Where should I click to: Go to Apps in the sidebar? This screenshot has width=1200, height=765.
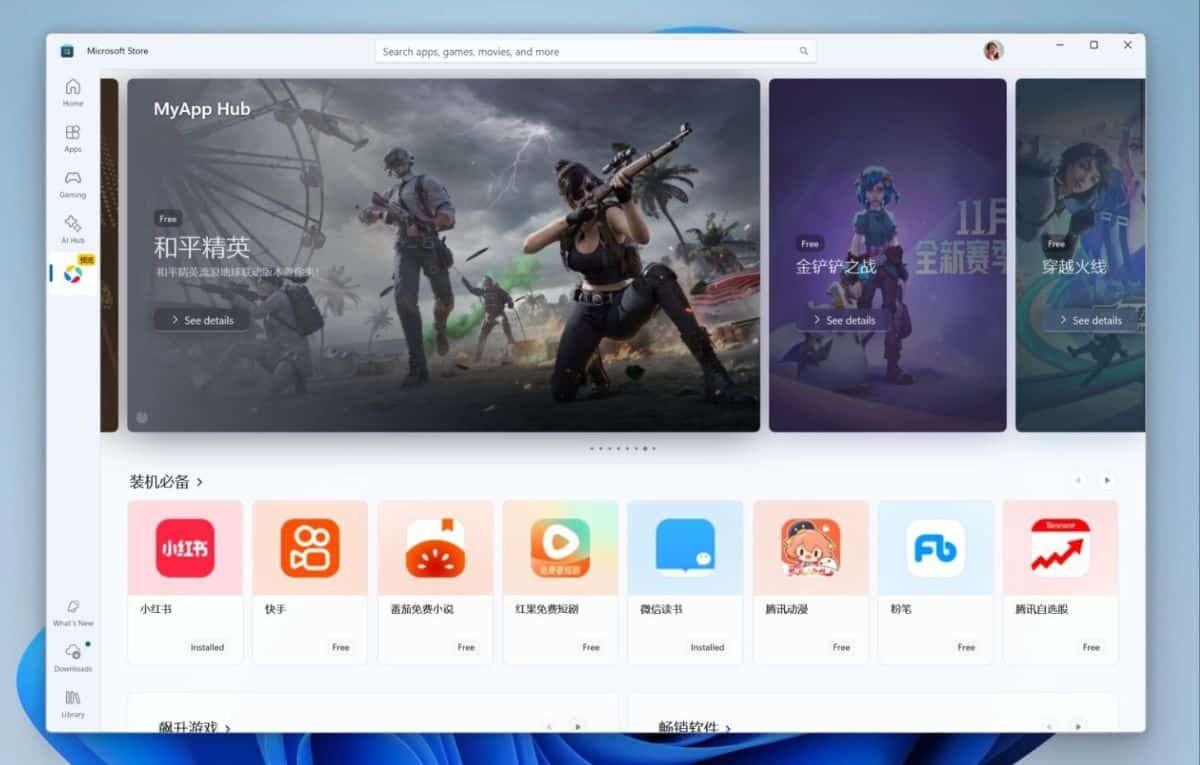(x=73, y=138)
